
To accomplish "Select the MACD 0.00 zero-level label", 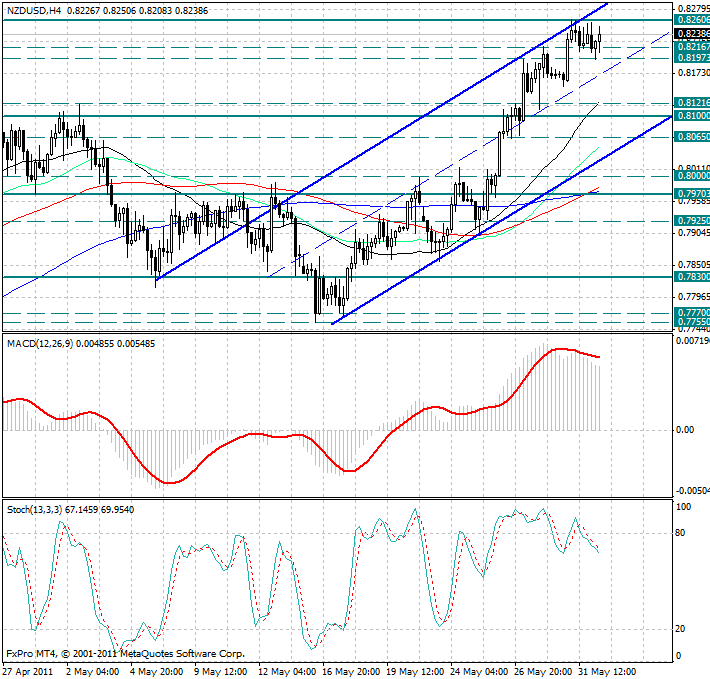I will pos(685,430).
